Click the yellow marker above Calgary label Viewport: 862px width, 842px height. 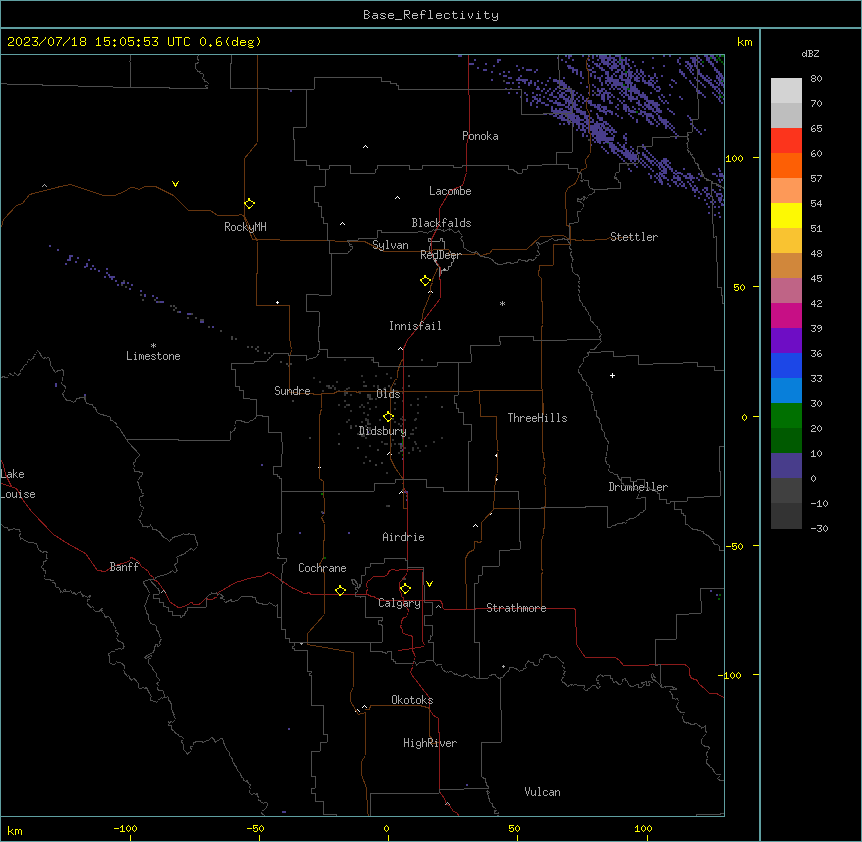(405, 589)
